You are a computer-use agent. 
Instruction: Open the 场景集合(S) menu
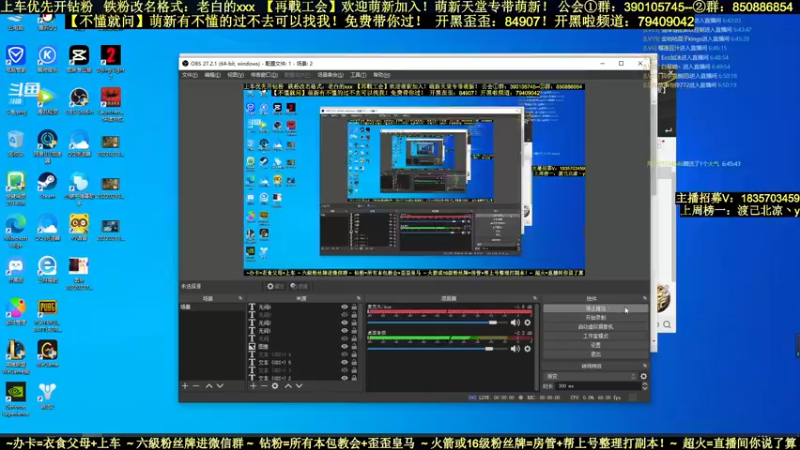coord(330,75)
